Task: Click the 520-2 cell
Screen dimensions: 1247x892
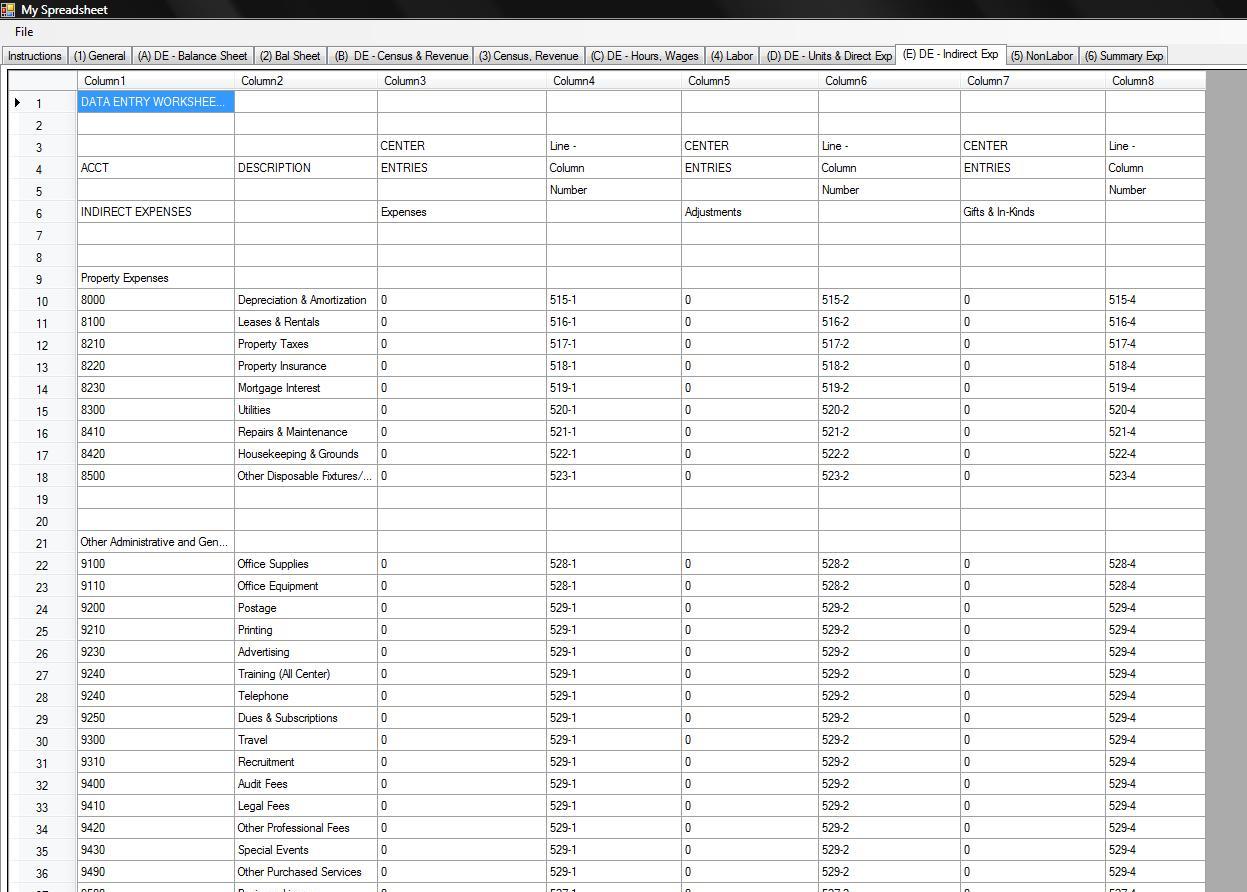Action: pyautogui.click(x=890, y=410)
